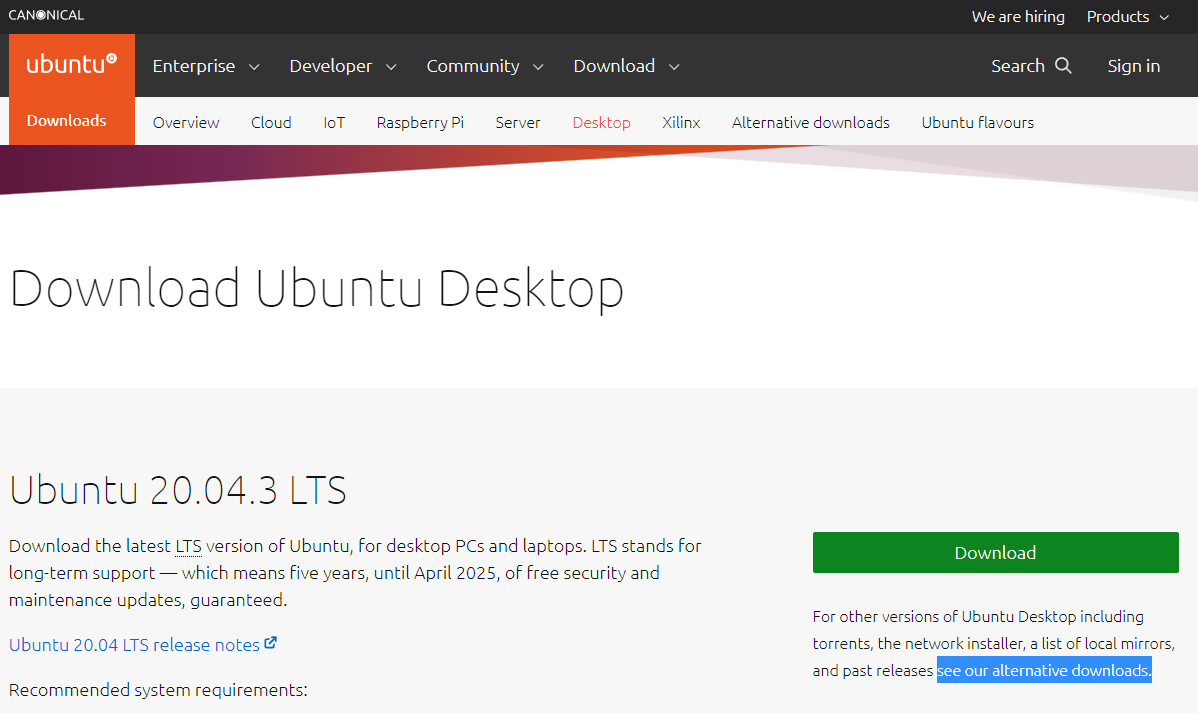The image size is (1198, 713).
Task: Switch to the Xilinx tab
Action: click(681, 122)
